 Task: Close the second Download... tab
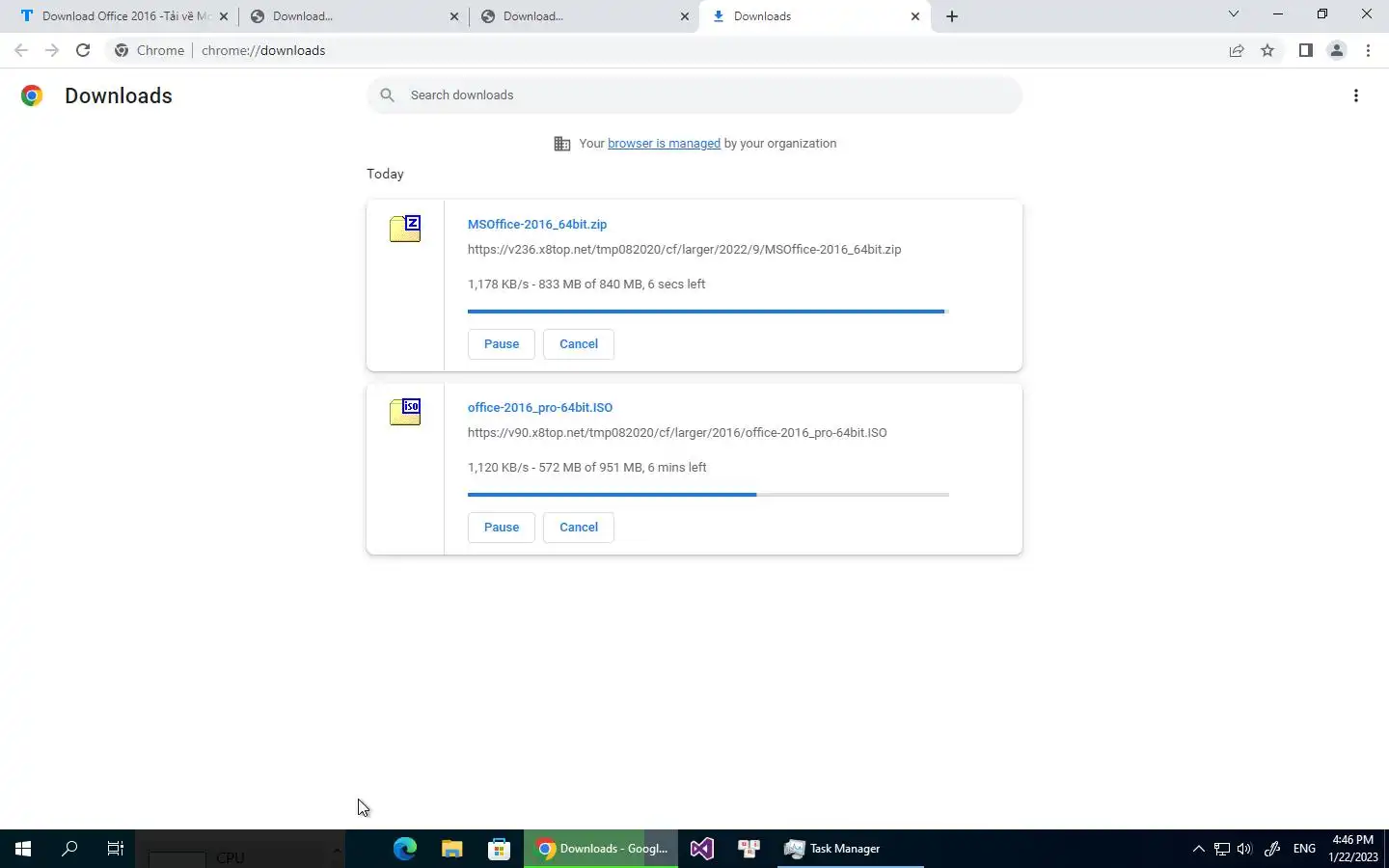[x=454, y=16]
